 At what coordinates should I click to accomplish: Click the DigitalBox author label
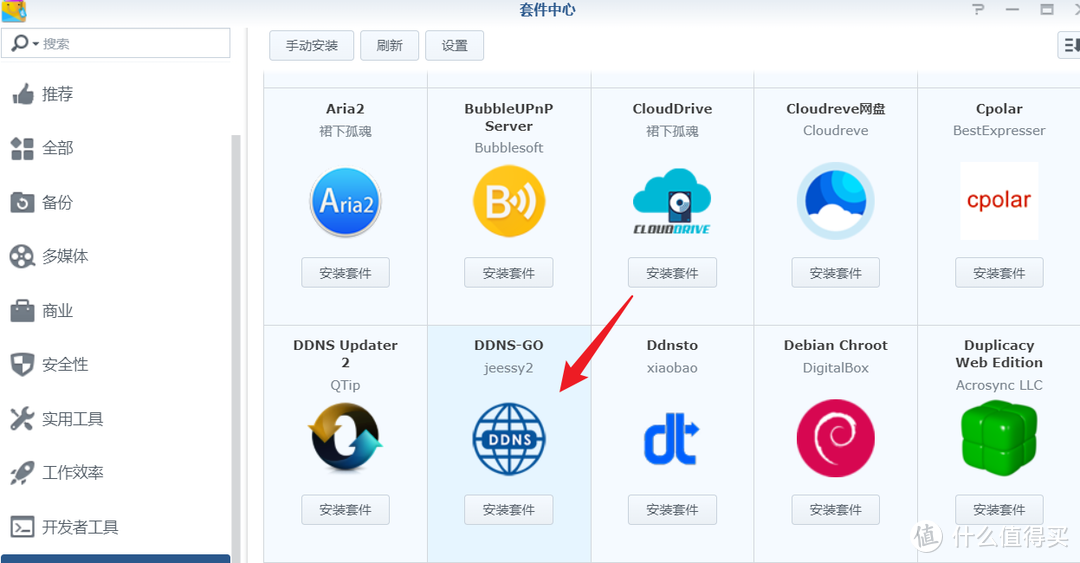(x=835, y=368)
